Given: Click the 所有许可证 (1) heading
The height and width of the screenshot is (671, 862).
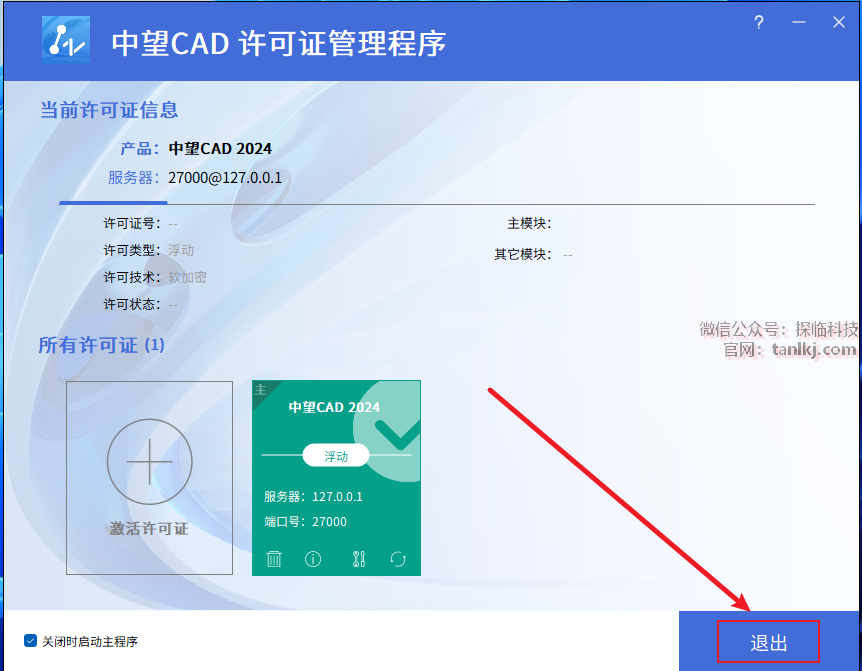Looking at the screenshot, I should tap(102, 345).
